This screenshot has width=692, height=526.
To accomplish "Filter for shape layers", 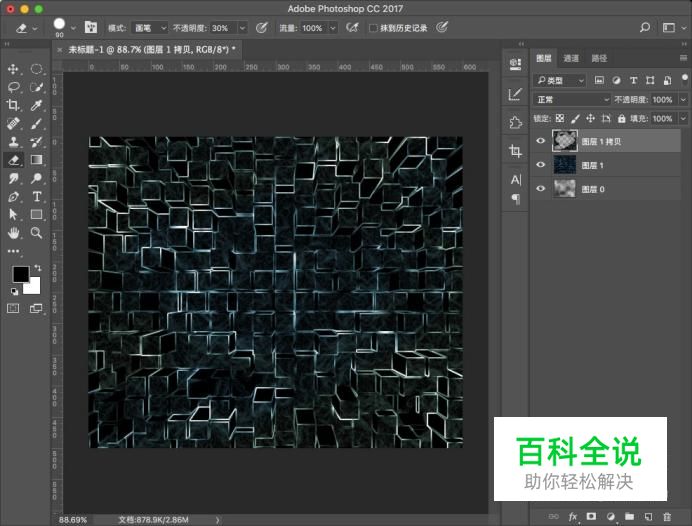I will (650, 80).
